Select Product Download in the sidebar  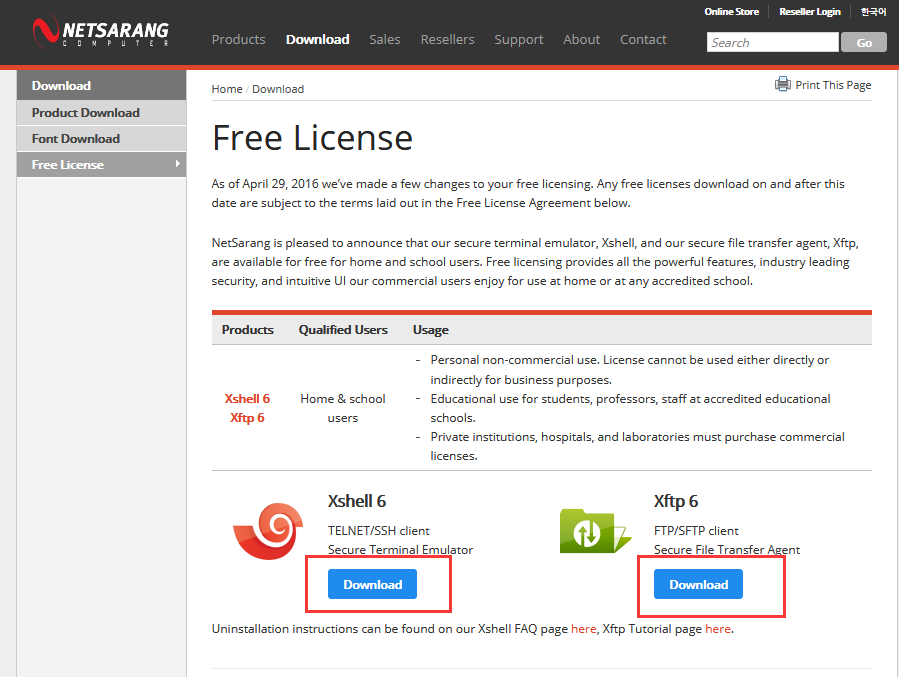(101, 112)
